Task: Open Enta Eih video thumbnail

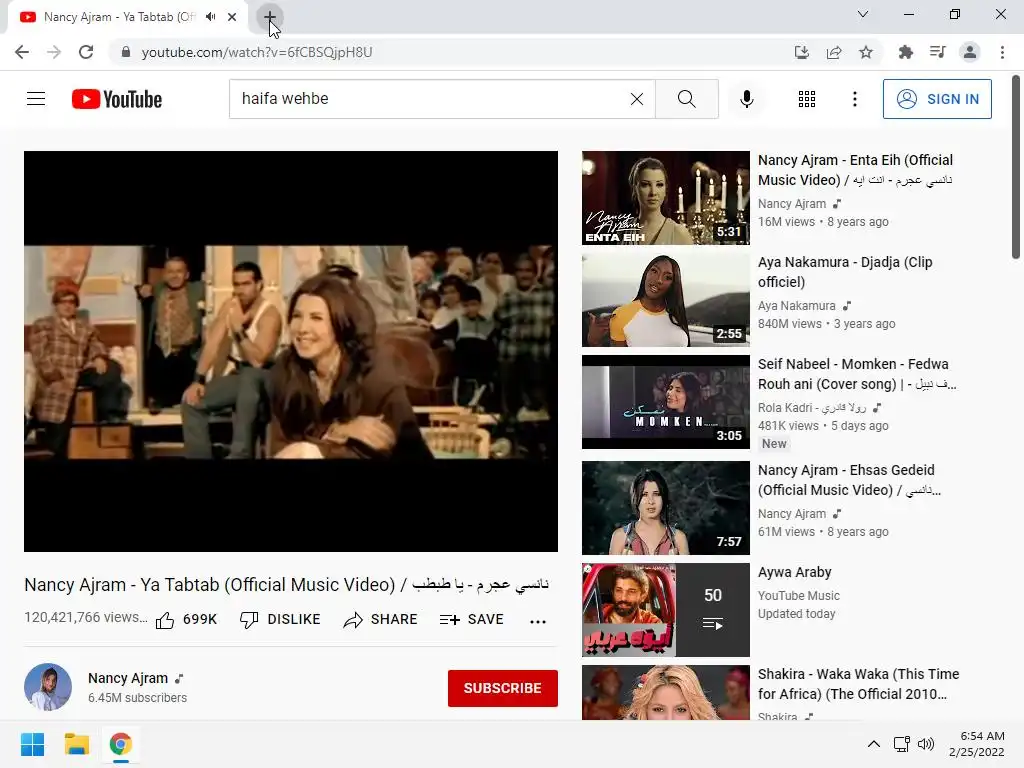Action: click(665, 198)
